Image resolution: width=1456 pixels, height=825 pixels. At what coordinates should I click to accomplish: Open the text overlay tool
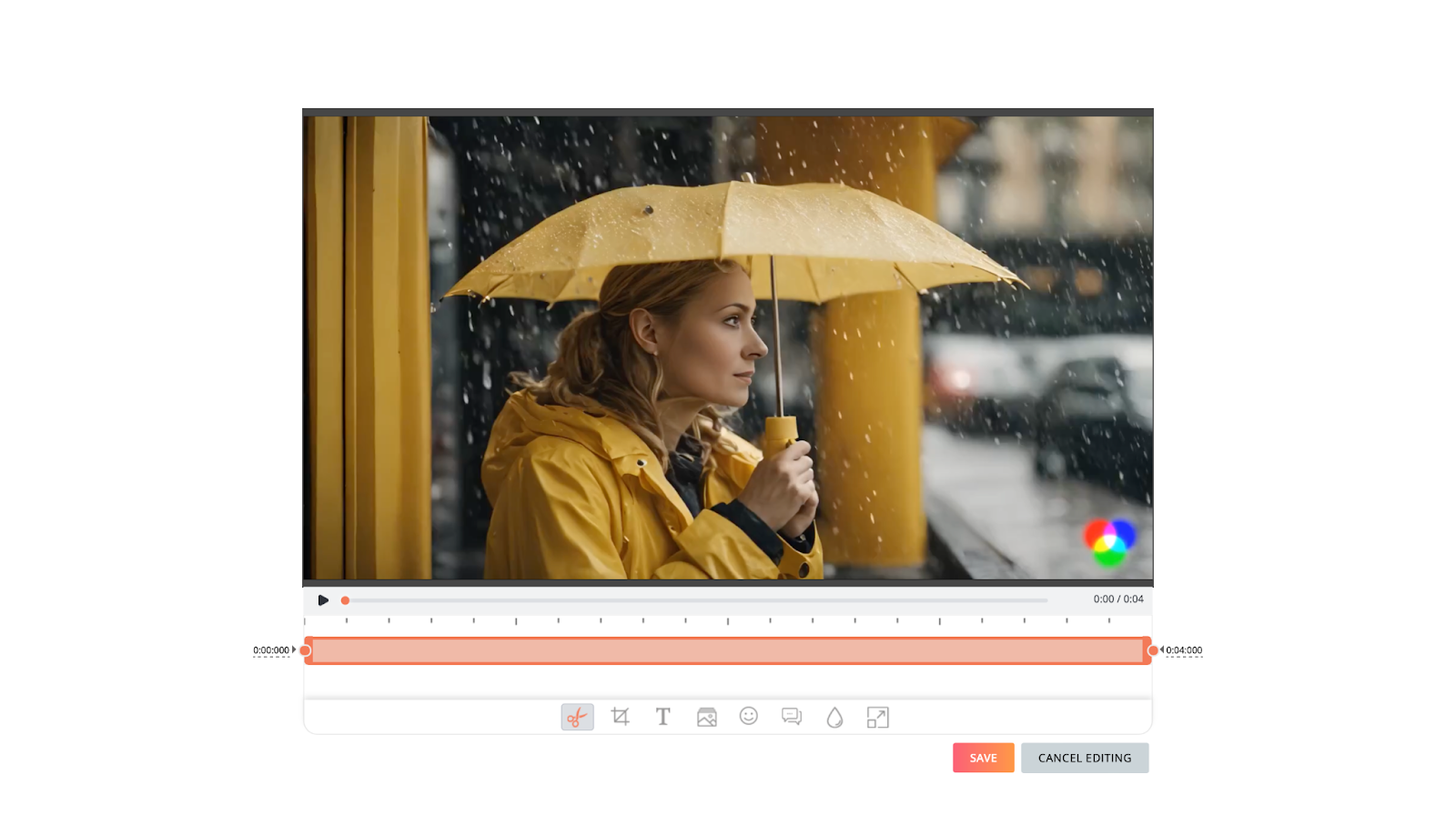tap(663, 717)
